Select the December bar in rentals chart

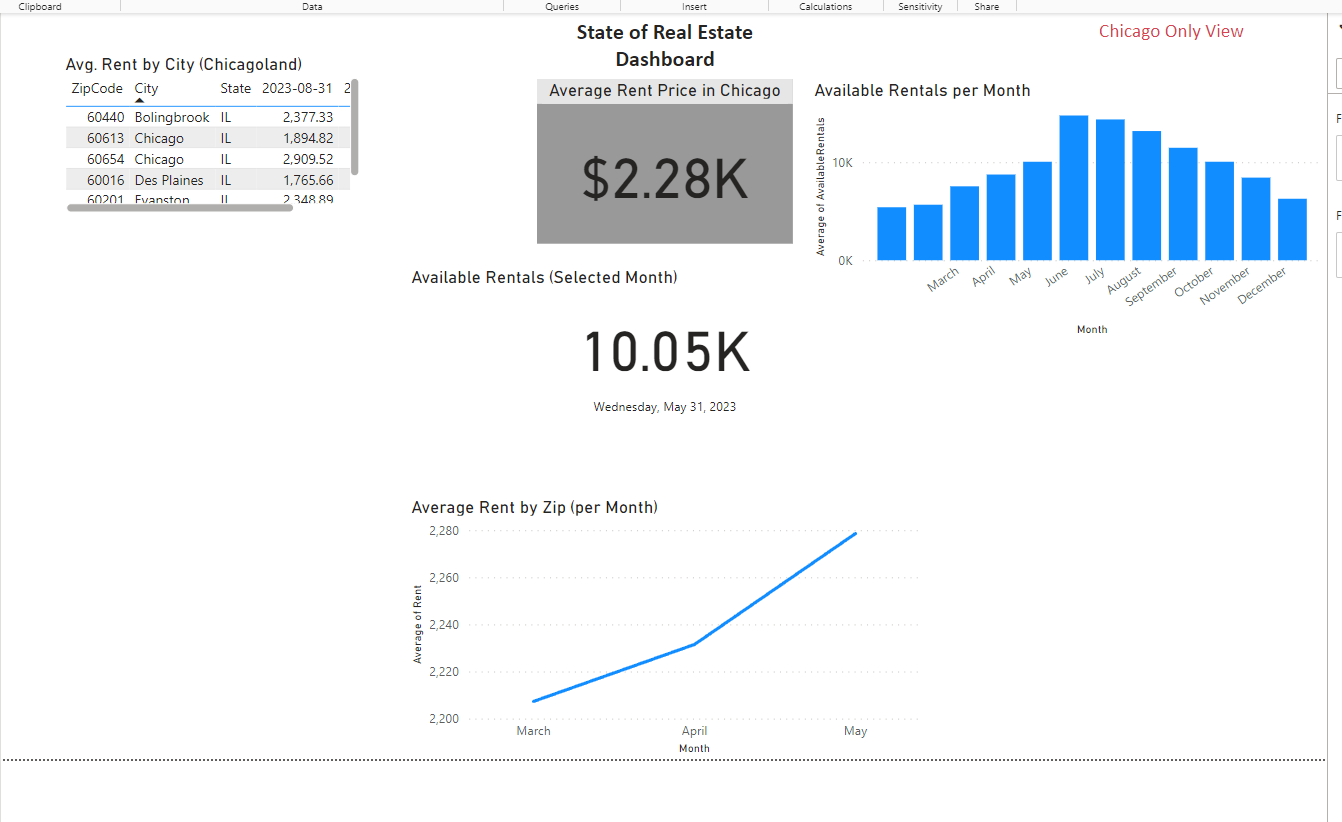pyautogui.click(x=1292, y=229)
